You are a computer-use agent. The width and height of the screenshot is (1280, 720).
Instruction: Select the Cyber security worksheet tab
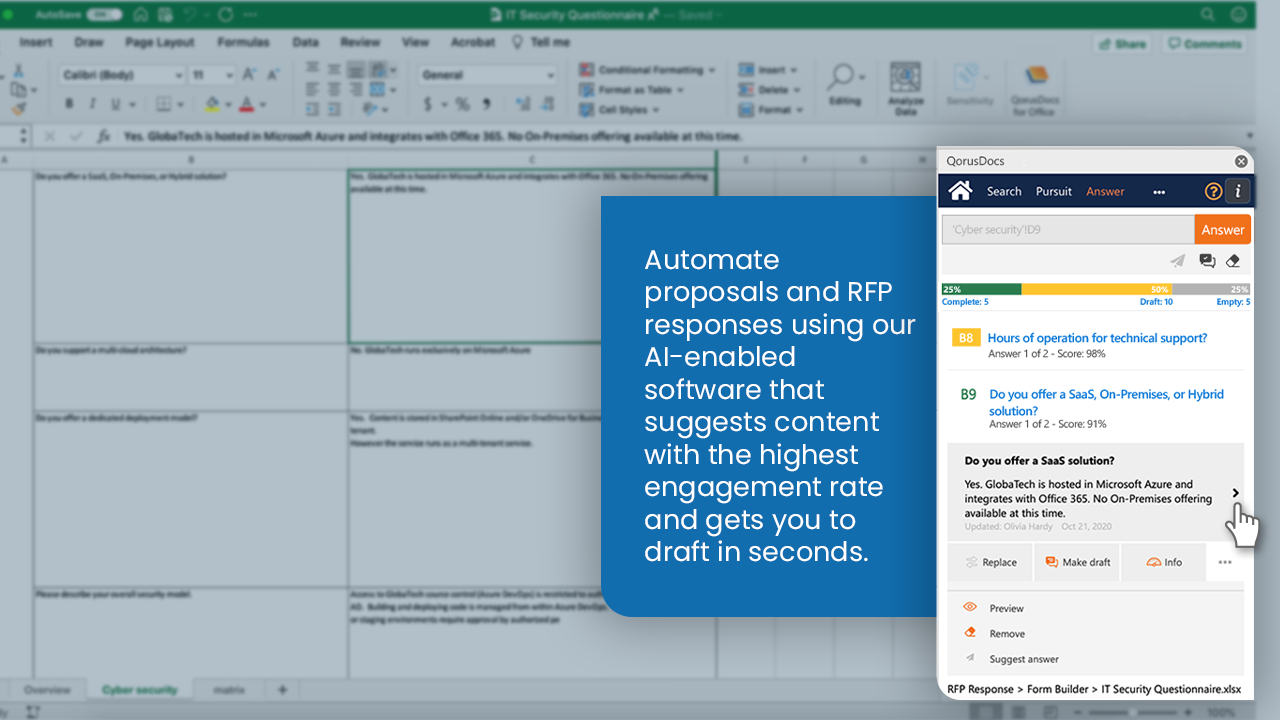click(x=140, y=689)
